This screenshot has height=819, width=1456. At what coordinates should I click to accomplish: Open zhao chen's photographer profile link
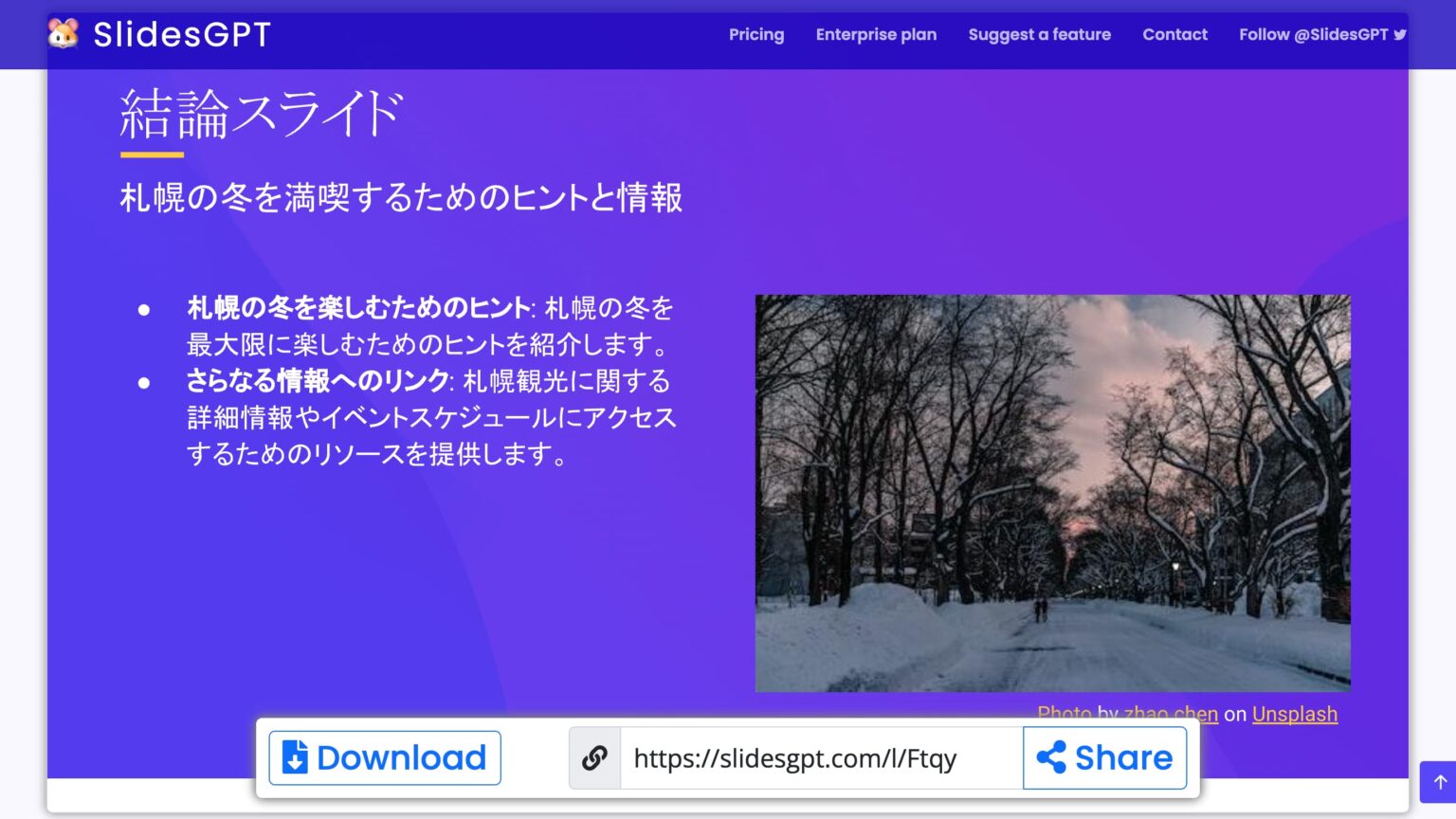[1171, 714]
